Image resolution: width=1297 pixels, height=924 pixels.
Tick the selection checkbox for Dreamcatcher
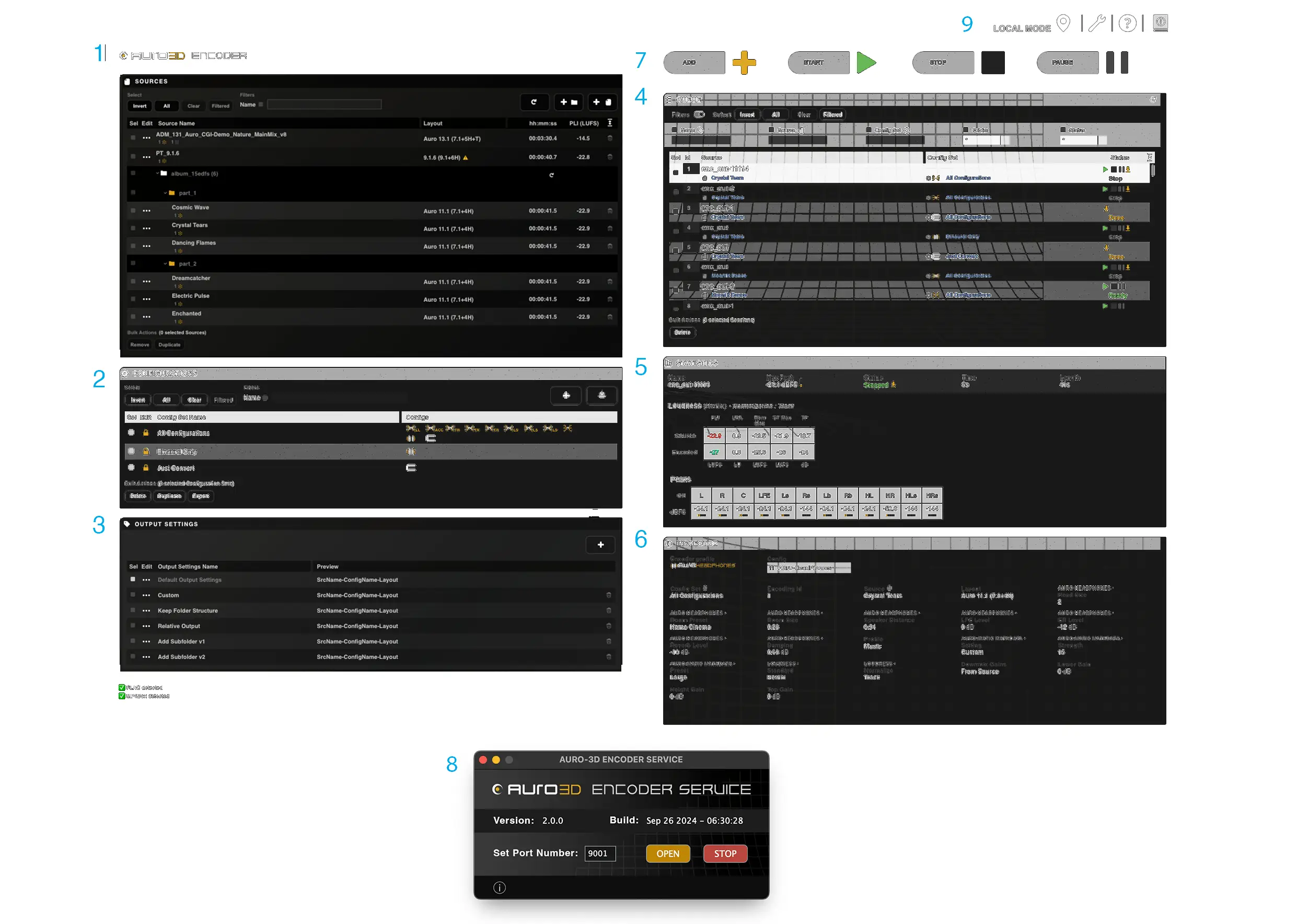click(133, 281)
